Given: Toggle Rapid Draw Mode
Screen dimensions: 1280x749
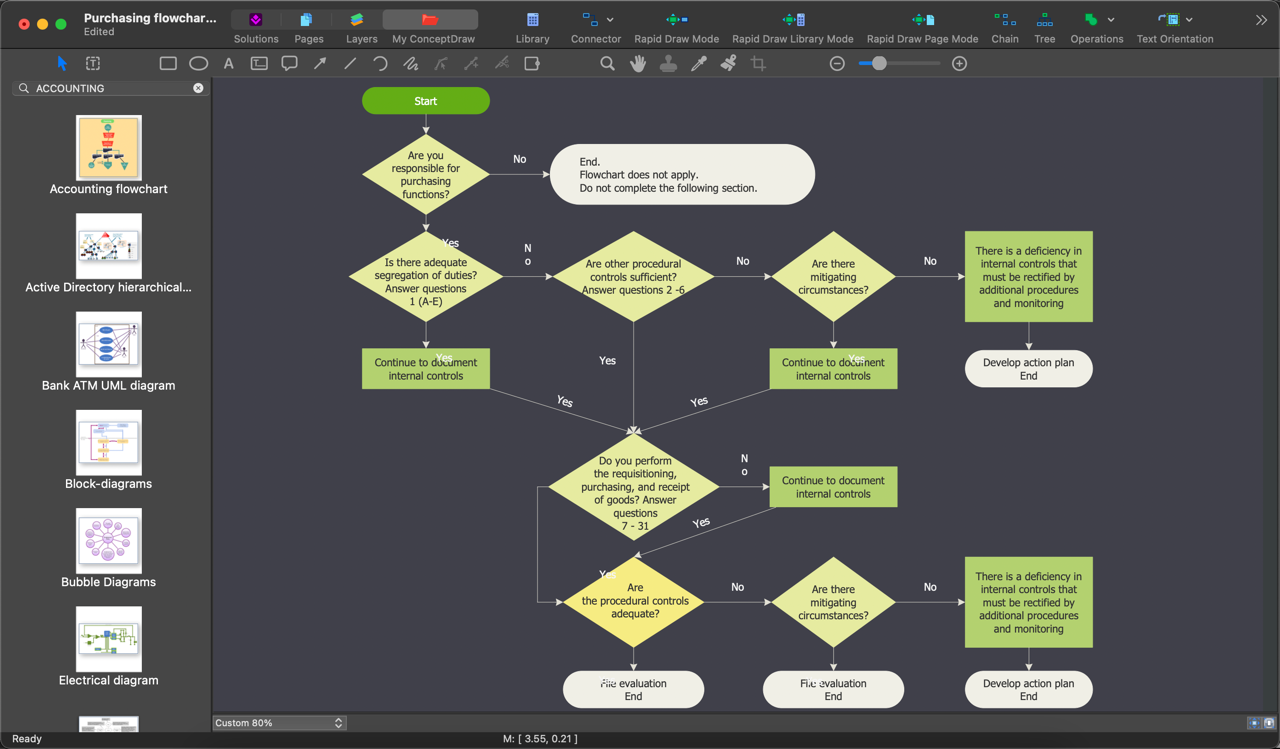Looking at the screenshot, I should pyautogui.click(x=676, y=26).
